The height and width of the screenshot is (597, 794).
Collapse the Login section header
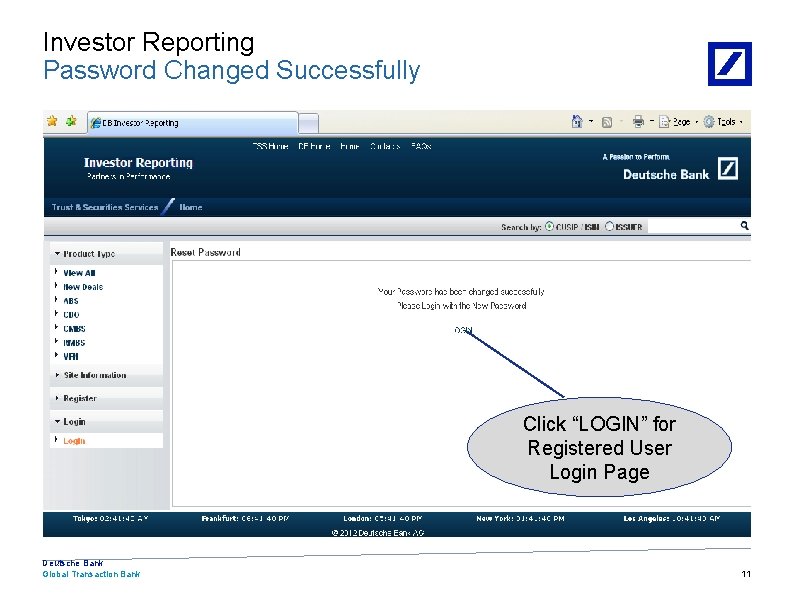106,422
